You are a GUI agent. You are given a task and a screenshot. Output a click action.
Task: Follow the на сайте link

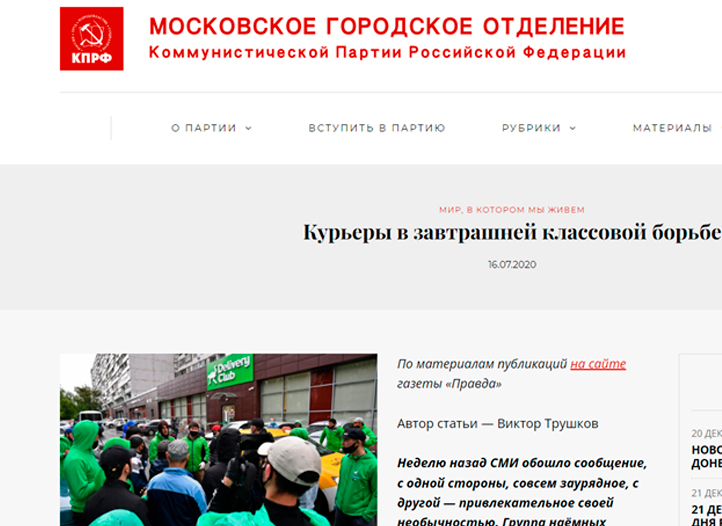point(598,364)
